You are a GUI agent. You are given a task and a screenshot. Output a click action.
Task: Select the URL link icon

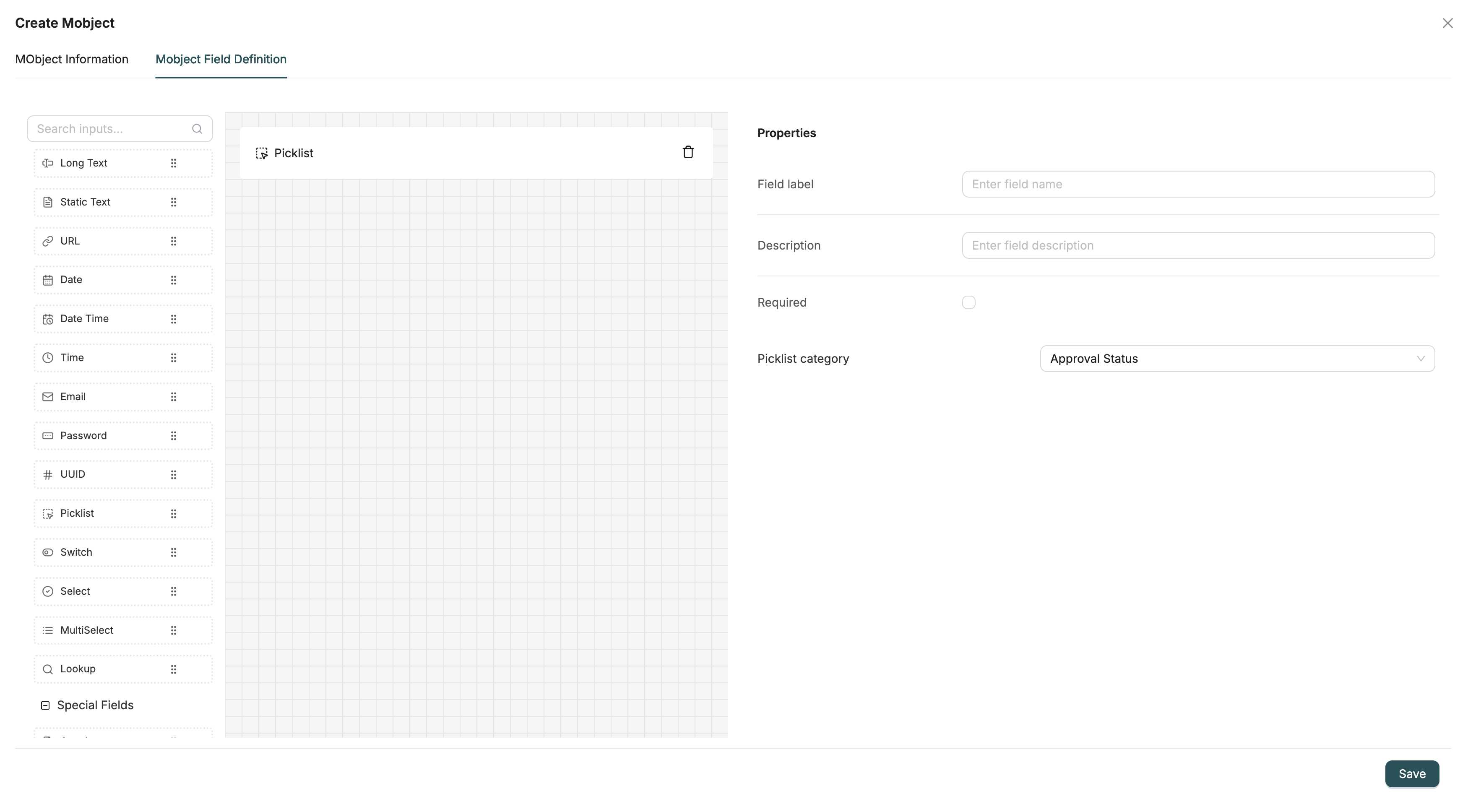[48, 240]
